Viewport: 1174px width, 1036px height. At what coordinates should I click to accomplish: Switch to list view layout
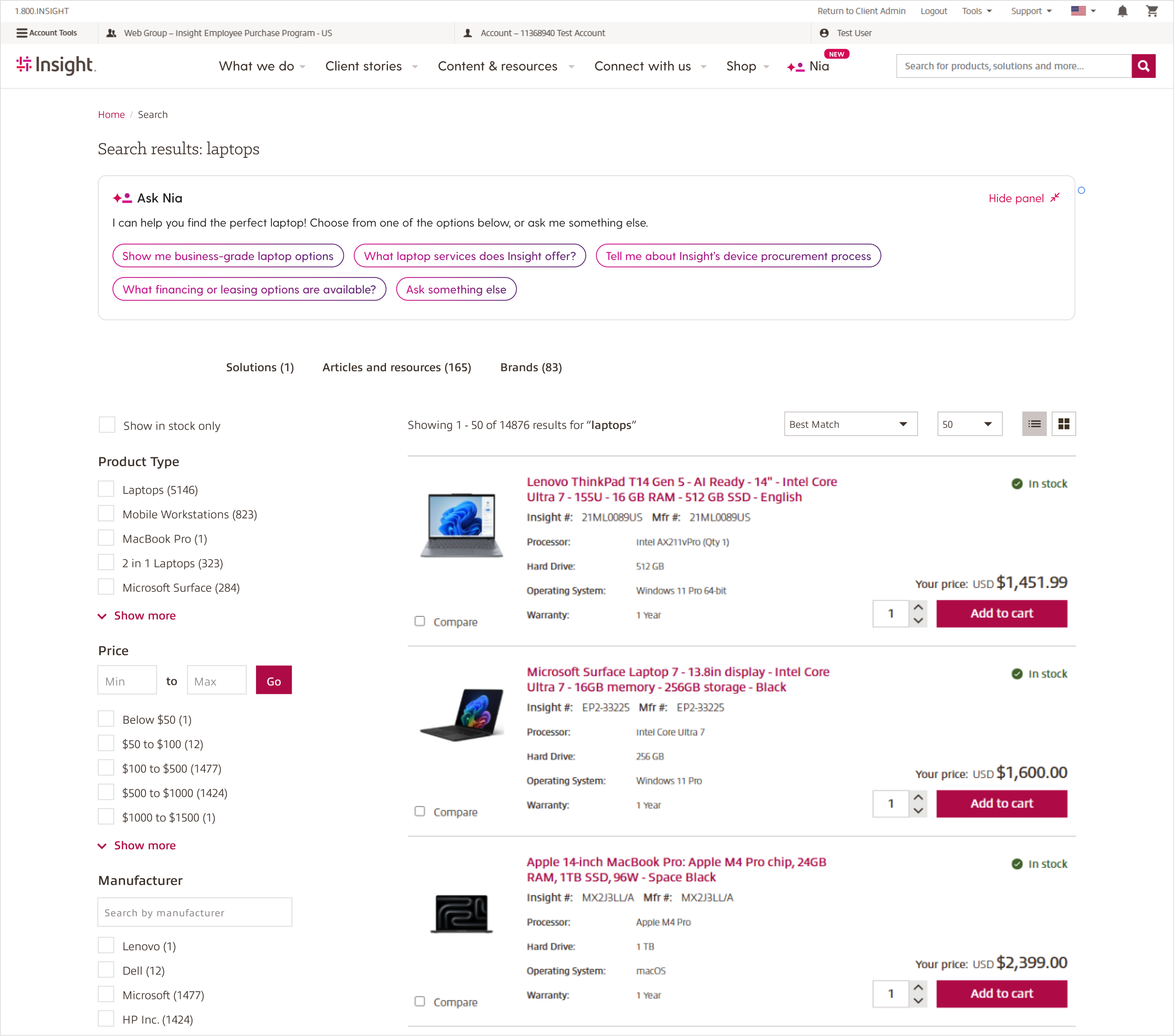coord(1035,424)
